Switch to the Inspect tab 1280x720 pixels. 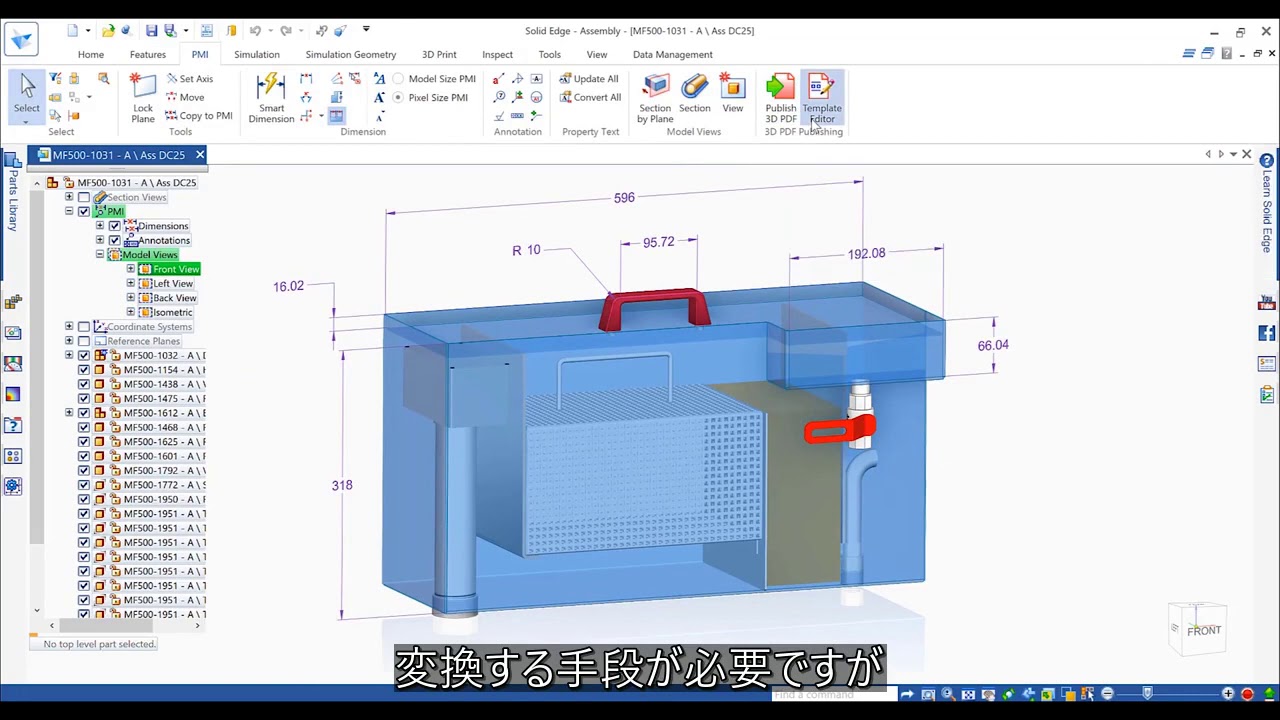tap(497, 54)
